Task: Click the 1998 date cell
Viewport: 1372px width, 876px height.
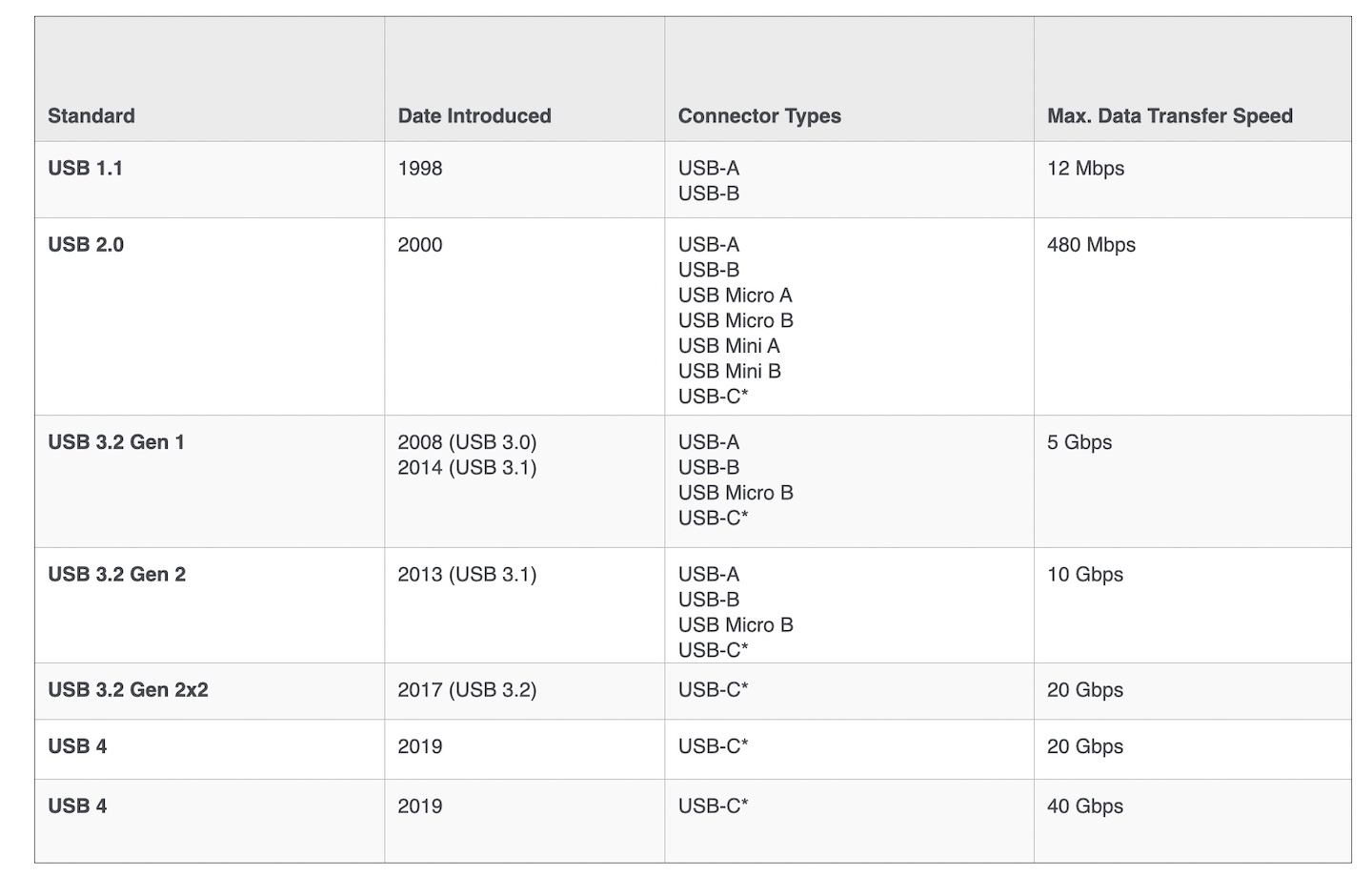Action: (420, 169)
